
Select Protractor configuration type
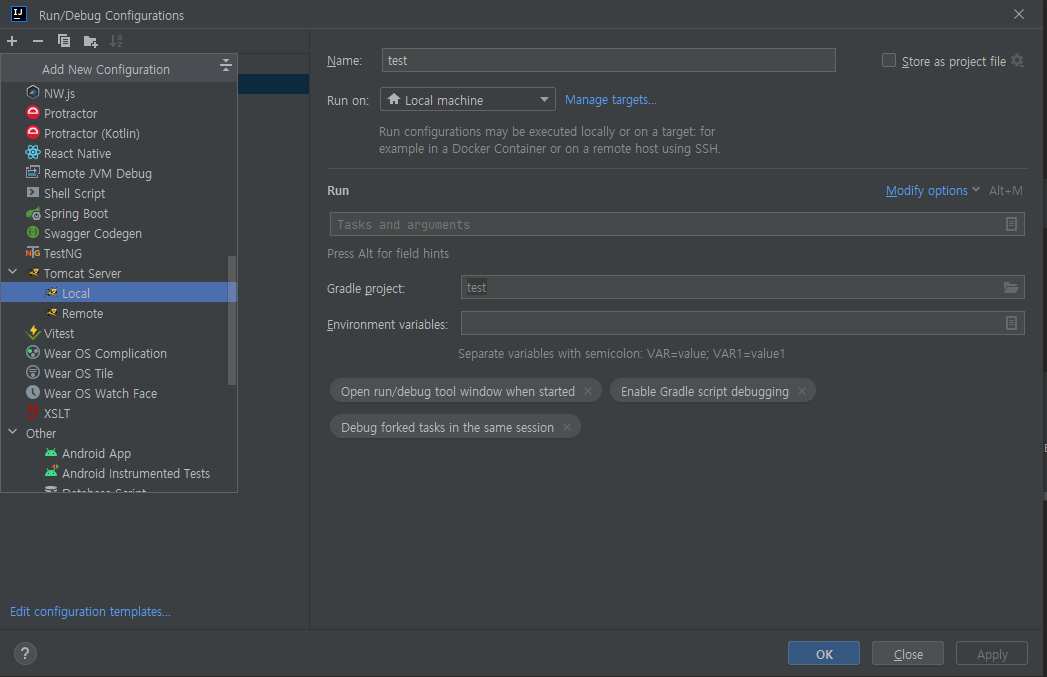click(x=119, y=114)
